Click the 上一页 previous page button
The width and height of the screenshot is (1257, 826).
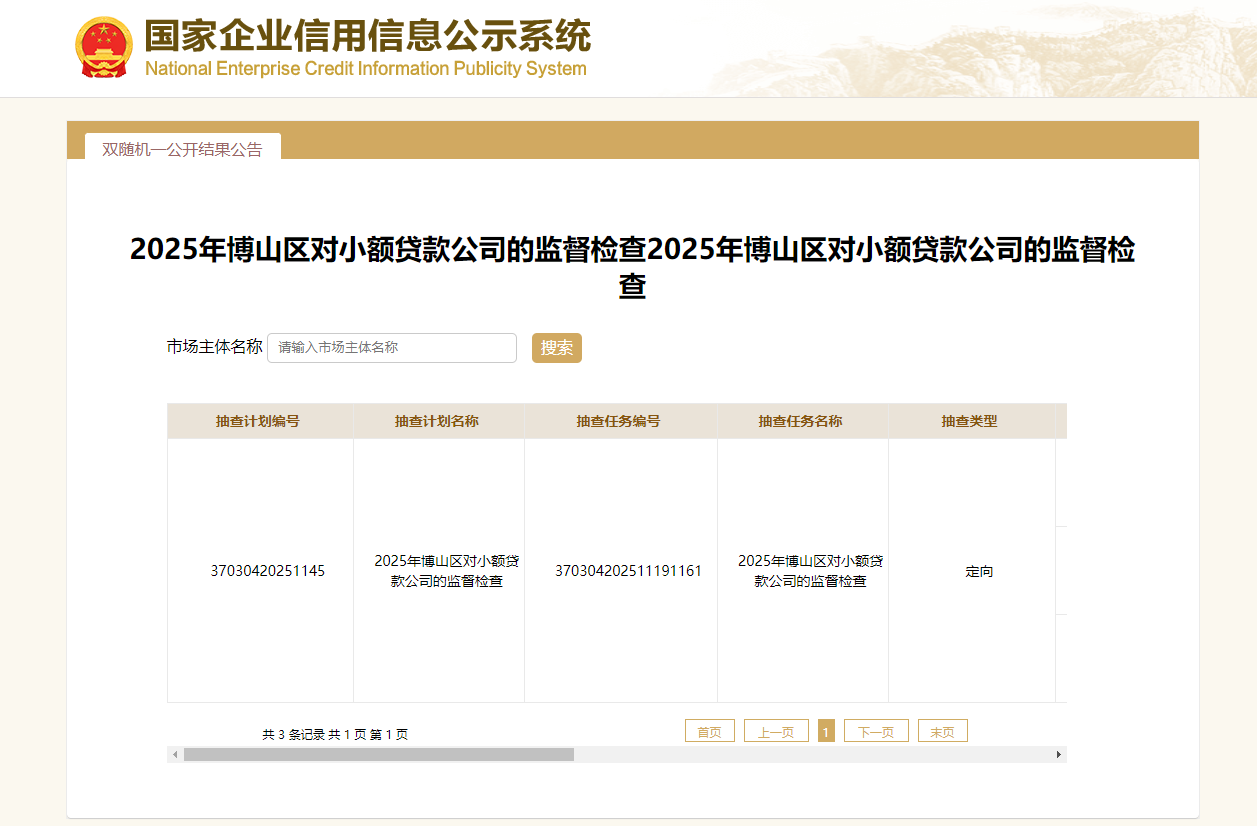point(775,732)
